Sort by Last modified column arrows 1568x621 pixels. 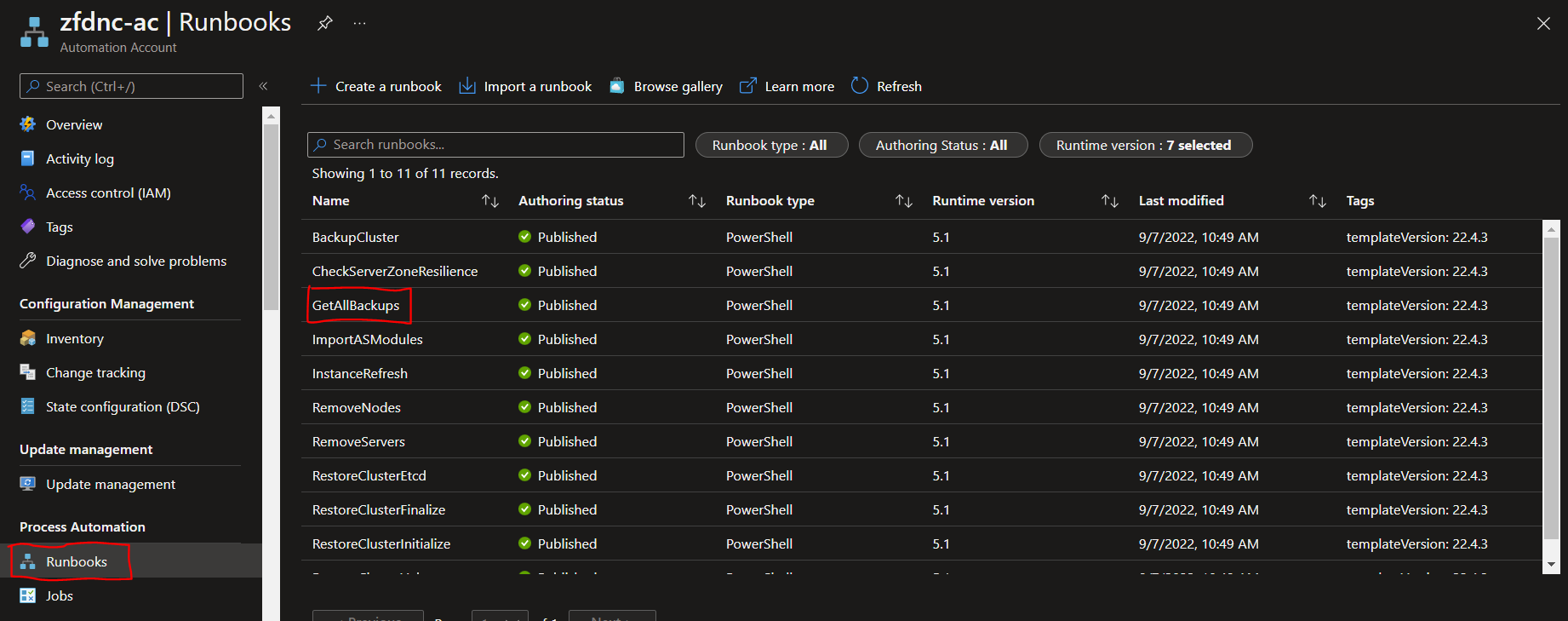point(1318,201)
